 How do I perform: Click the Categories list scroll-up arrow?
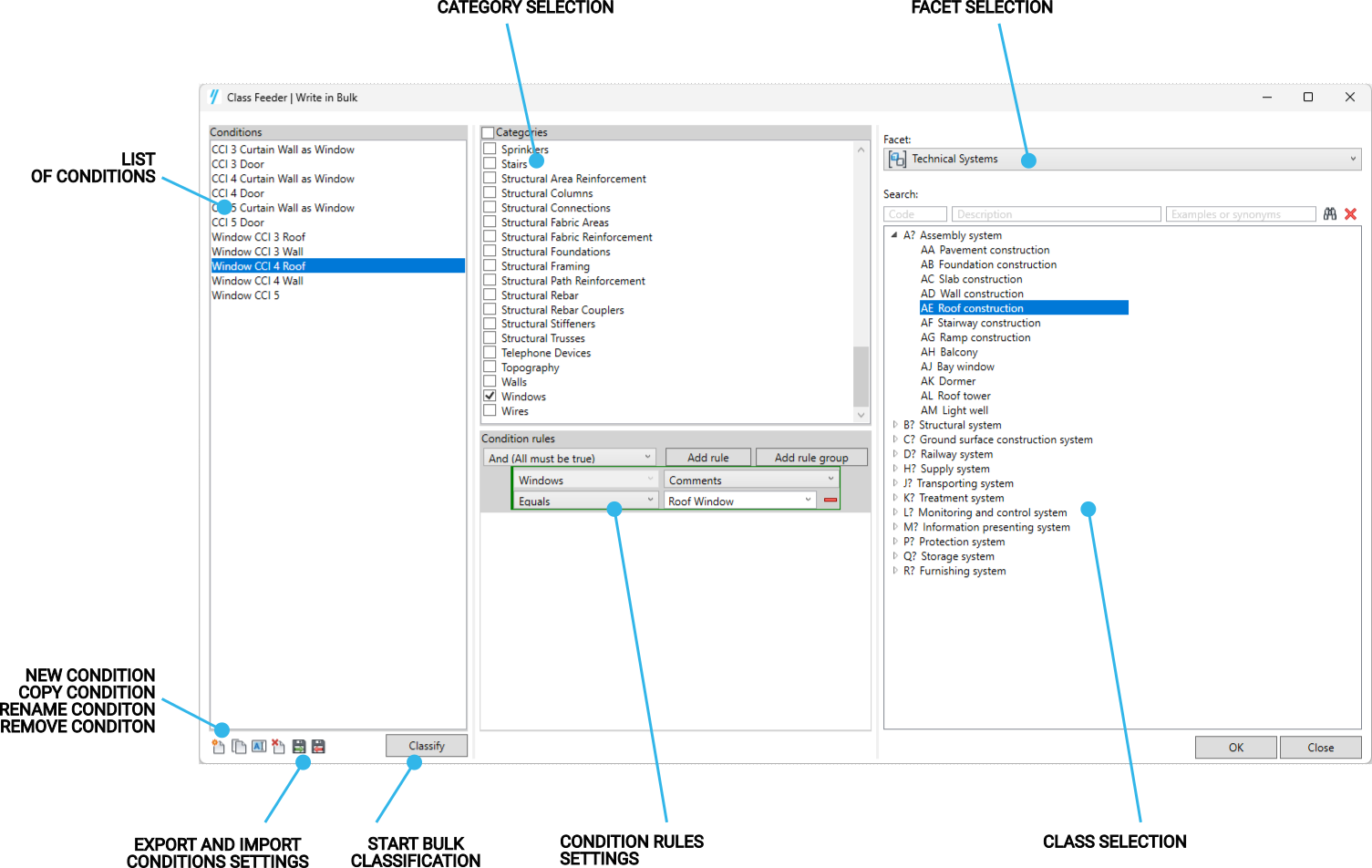coord(861,150)
